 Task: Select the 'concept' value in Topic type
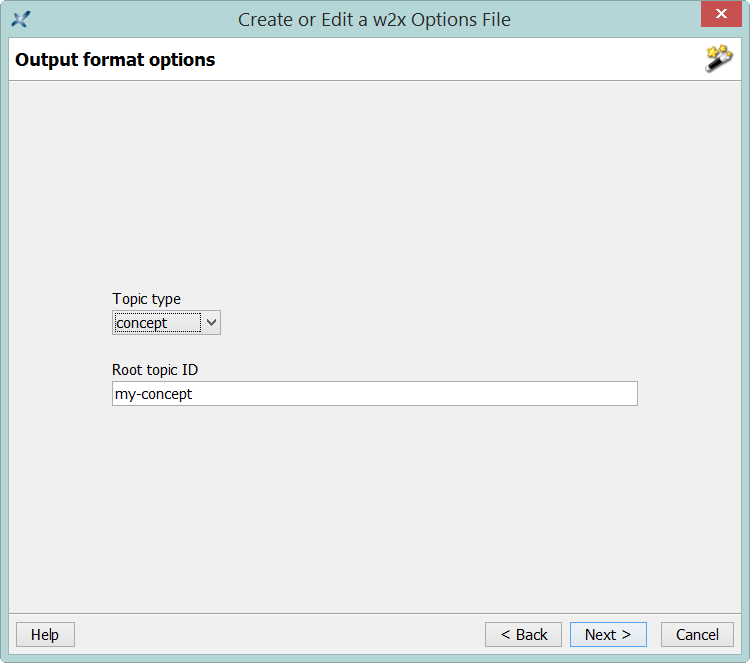[142, 323]
